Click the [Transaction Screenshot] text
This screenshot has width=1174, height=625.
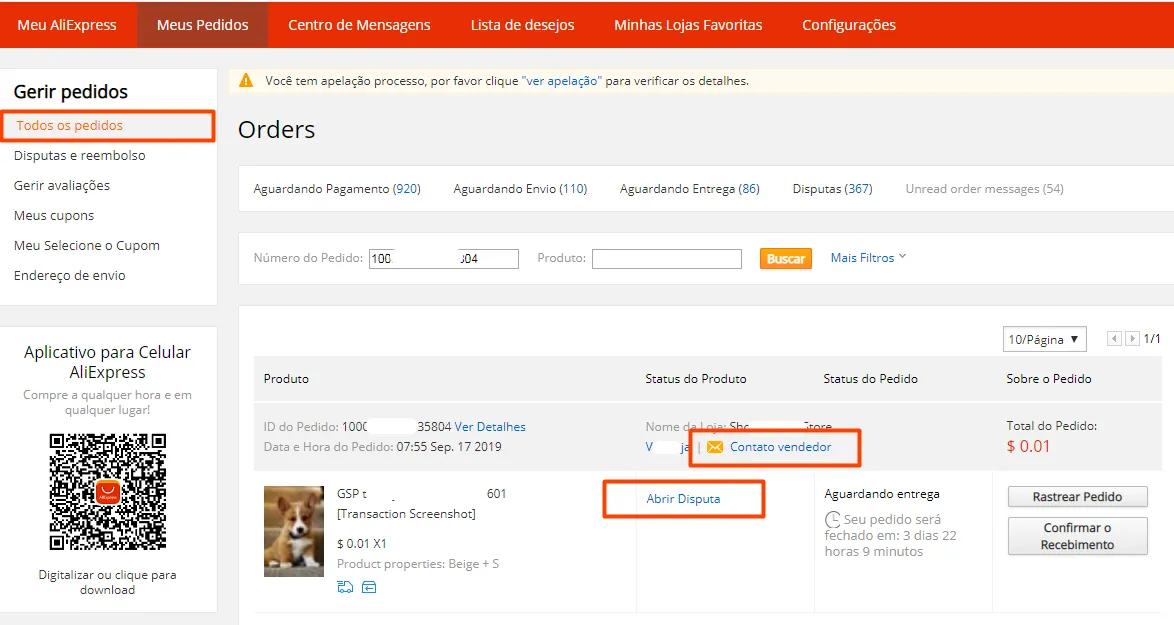coord(406,513)
